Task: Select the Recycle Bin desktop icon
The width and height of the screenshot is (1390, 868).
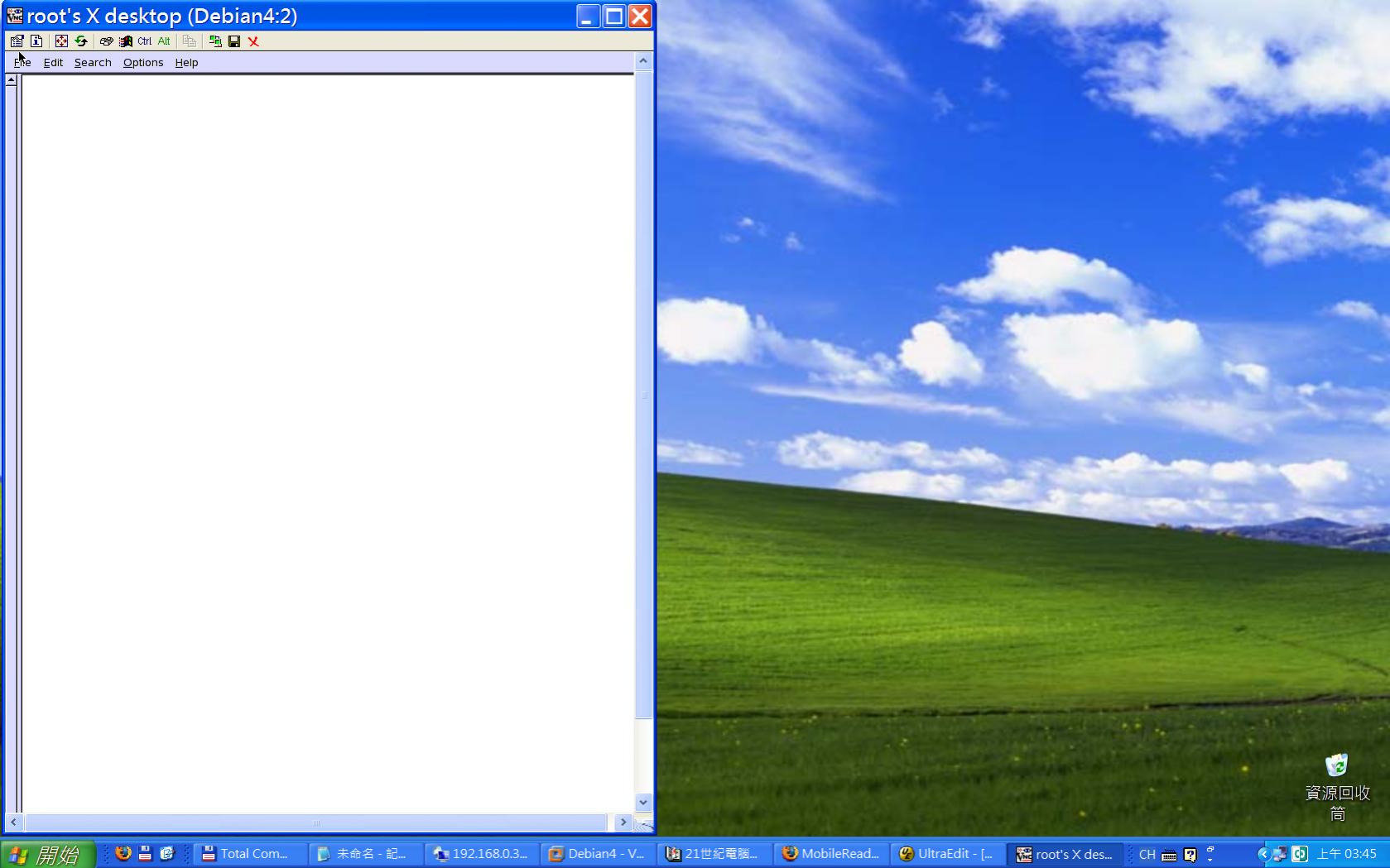Action: (1337, 787)
